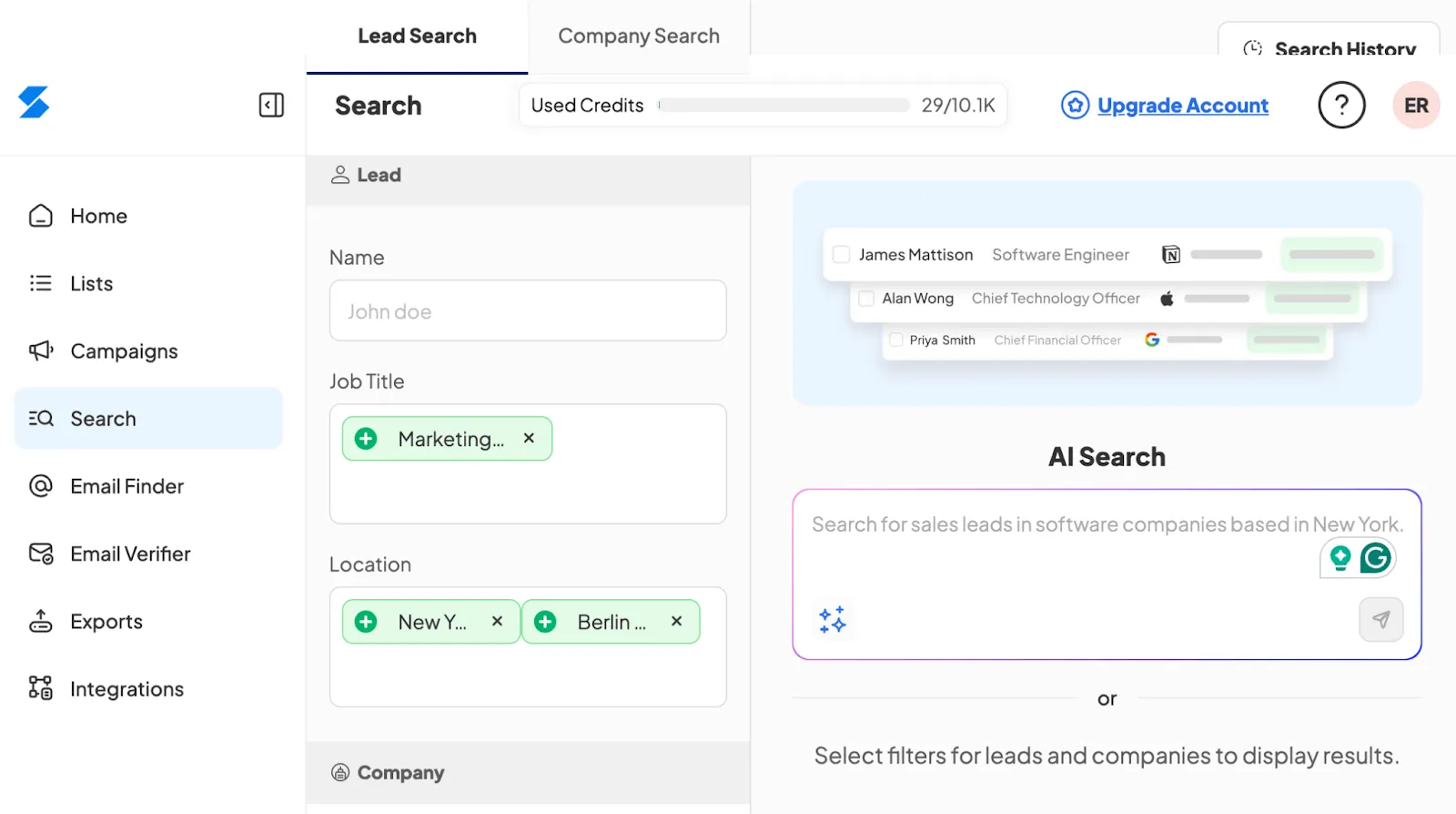Click the 29/10.1K credits count
1456x814 pixels.
(958, 106)
